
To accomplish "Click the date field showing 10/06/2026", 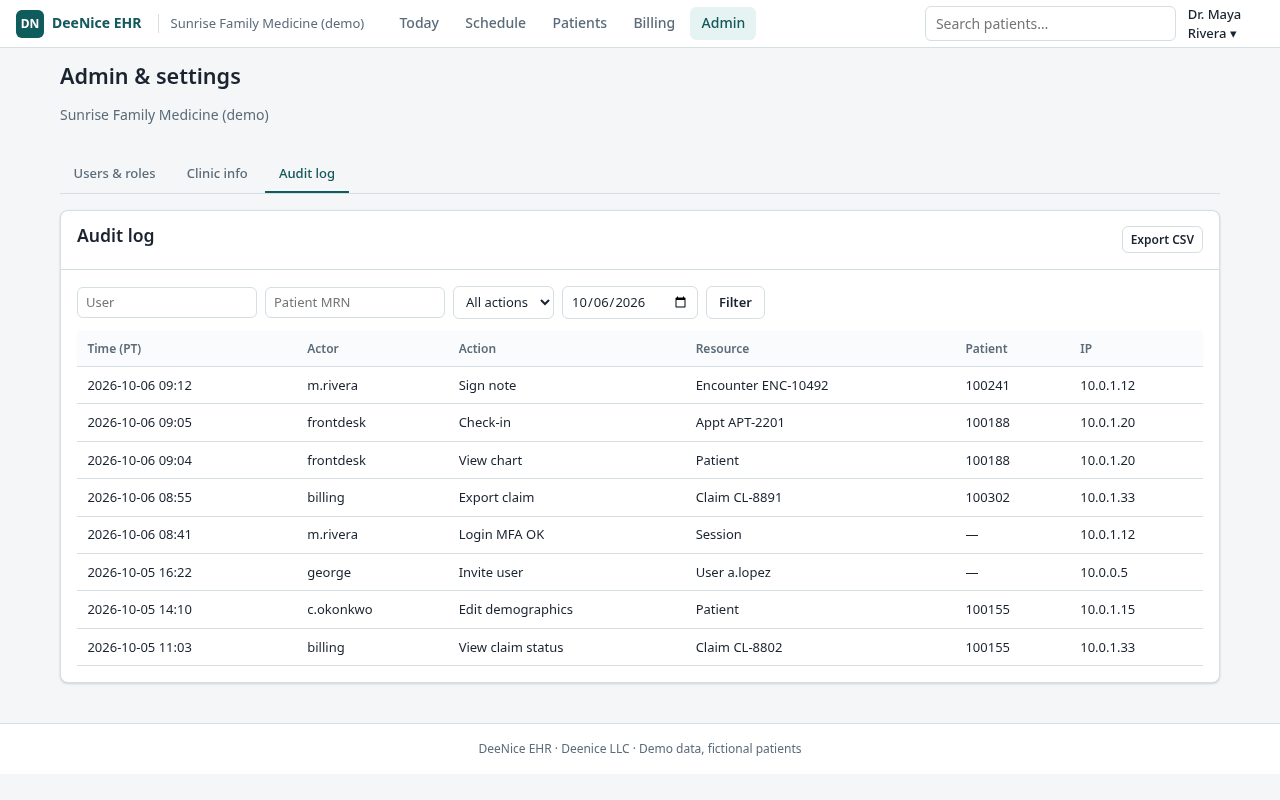I will pyautogui.click(x=630, y=303).
